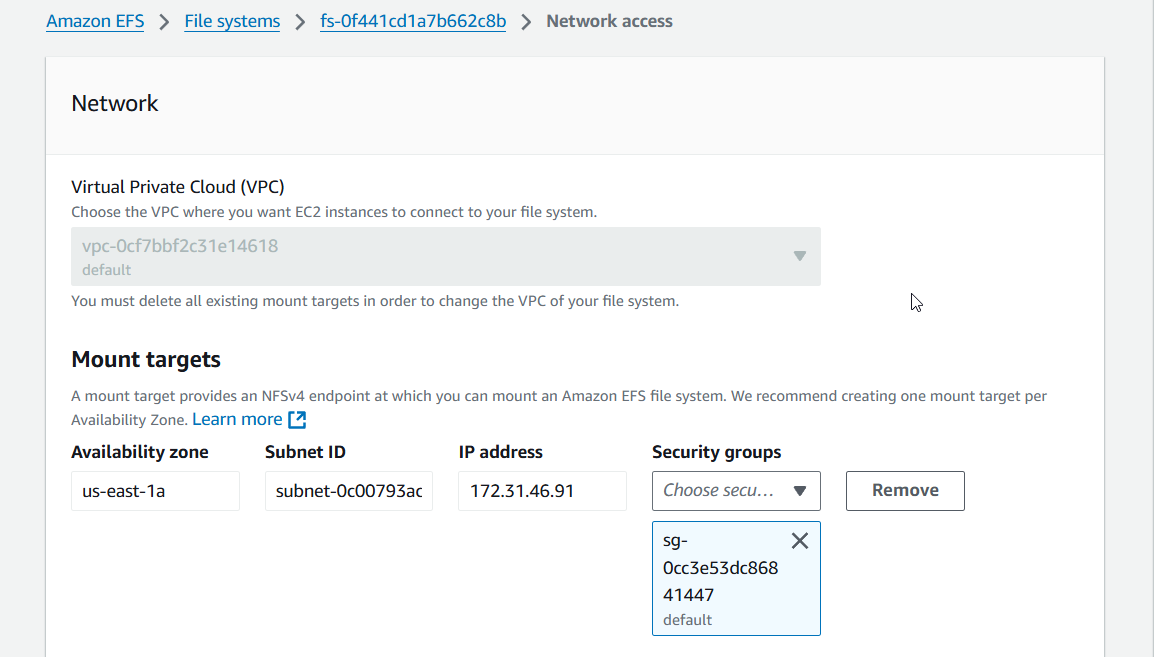Click breadcrumb chevron after Amazon EFS

click(x=164, y=22)
